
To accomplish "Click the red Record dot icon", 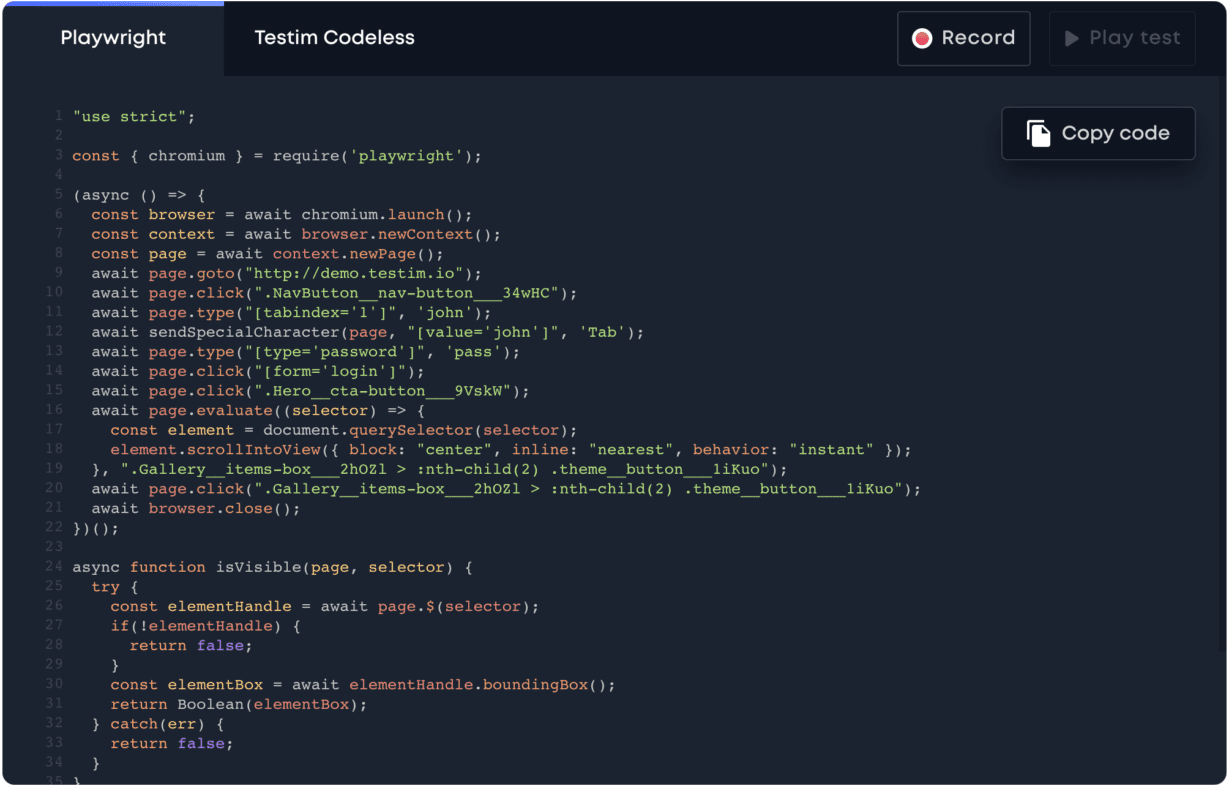I will [x=920, y=38].
